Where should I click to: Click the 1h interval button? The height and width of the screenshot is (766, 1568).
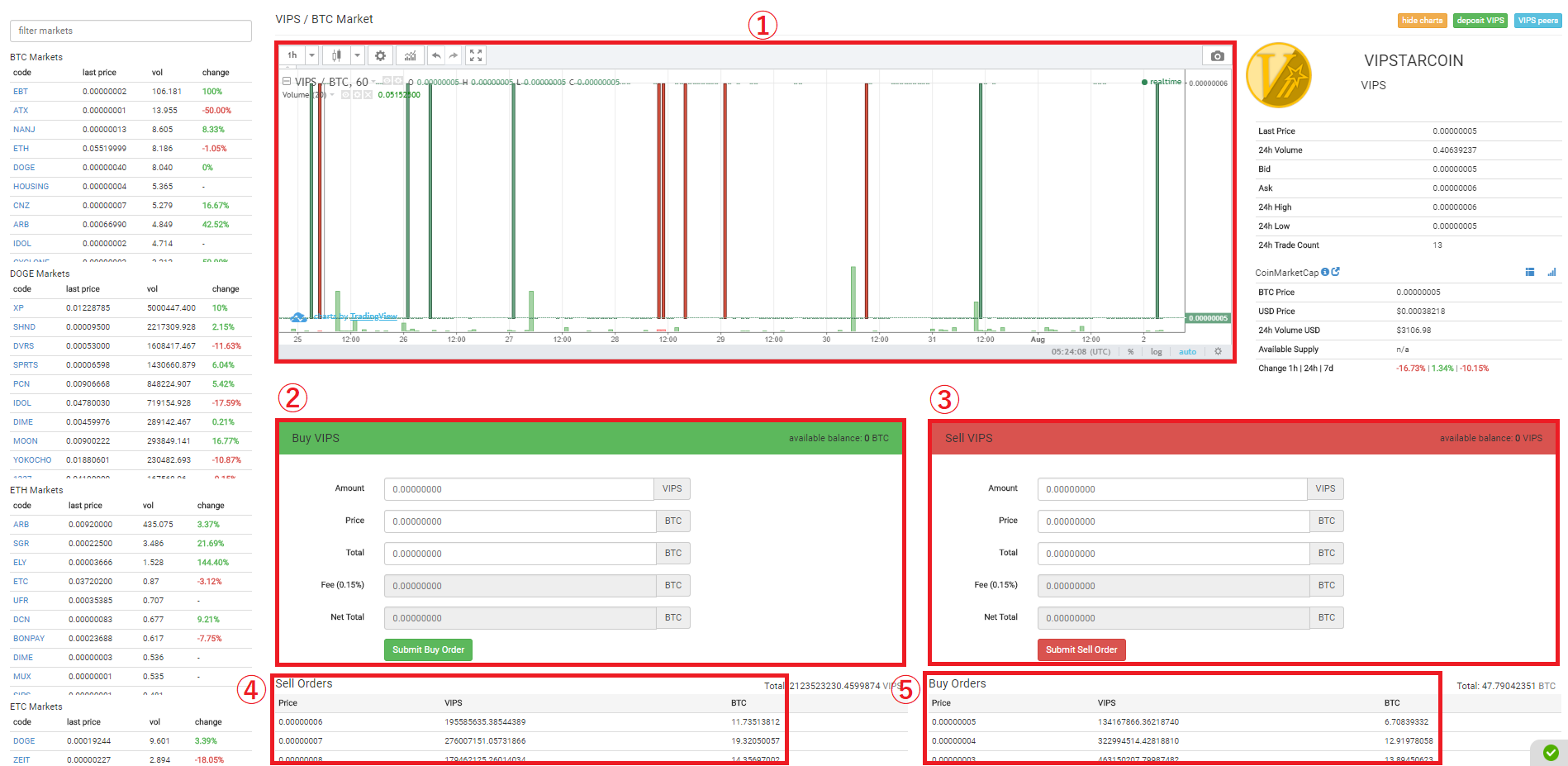[x=292, y=55]
